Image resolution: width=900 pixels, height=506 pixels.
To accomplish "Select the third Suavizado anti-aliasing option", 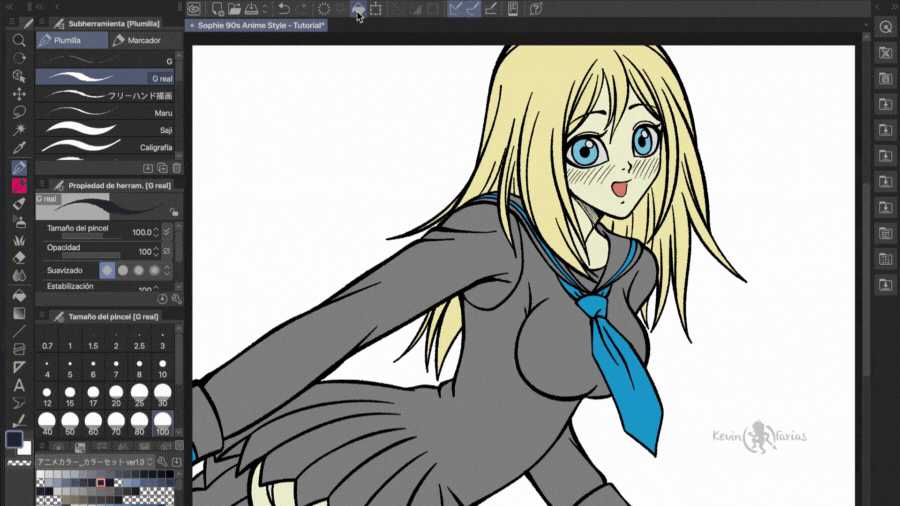I will (138, 270).
